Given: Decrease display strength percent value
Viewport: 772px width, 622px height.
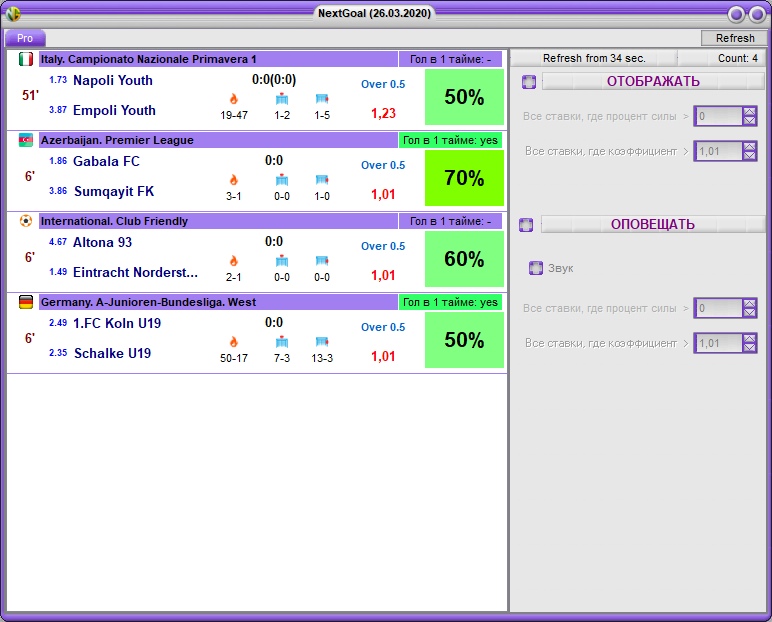Looking at the screenshot, I should [749, 121].
